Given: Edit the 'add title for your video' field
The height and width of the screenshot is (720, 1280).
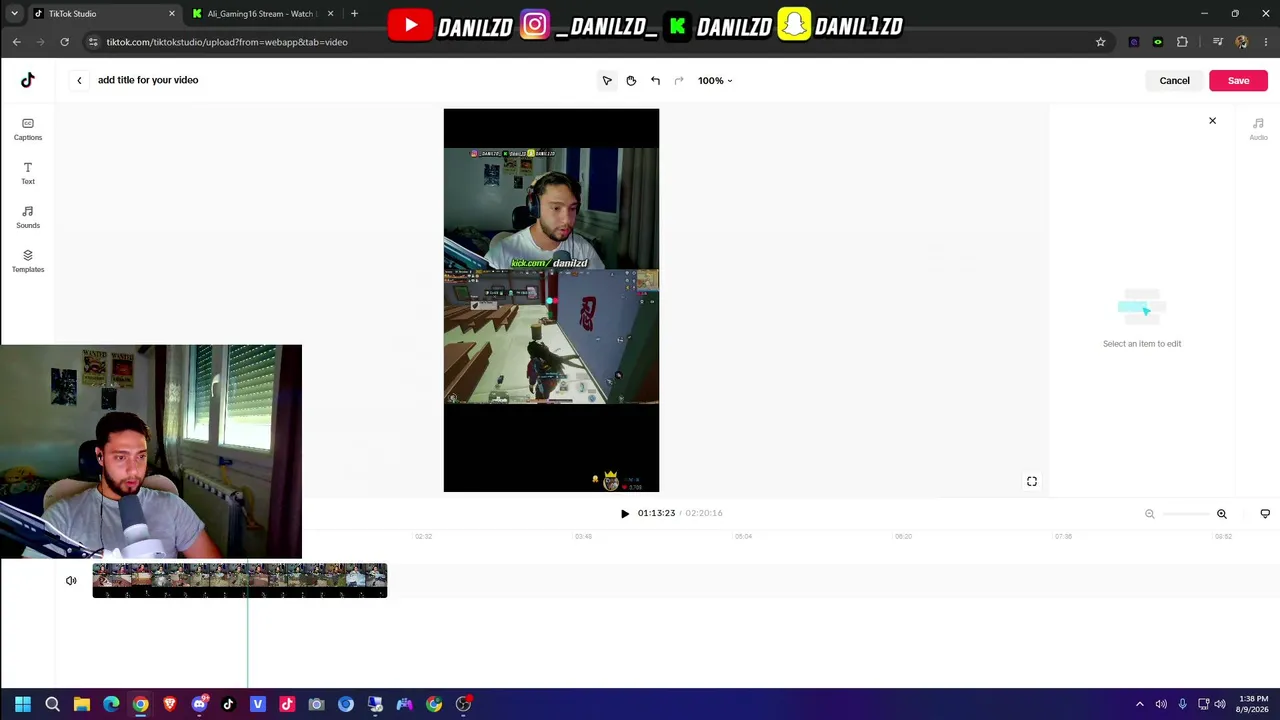Looking at the screenshot, I should (x=148, y=80).
